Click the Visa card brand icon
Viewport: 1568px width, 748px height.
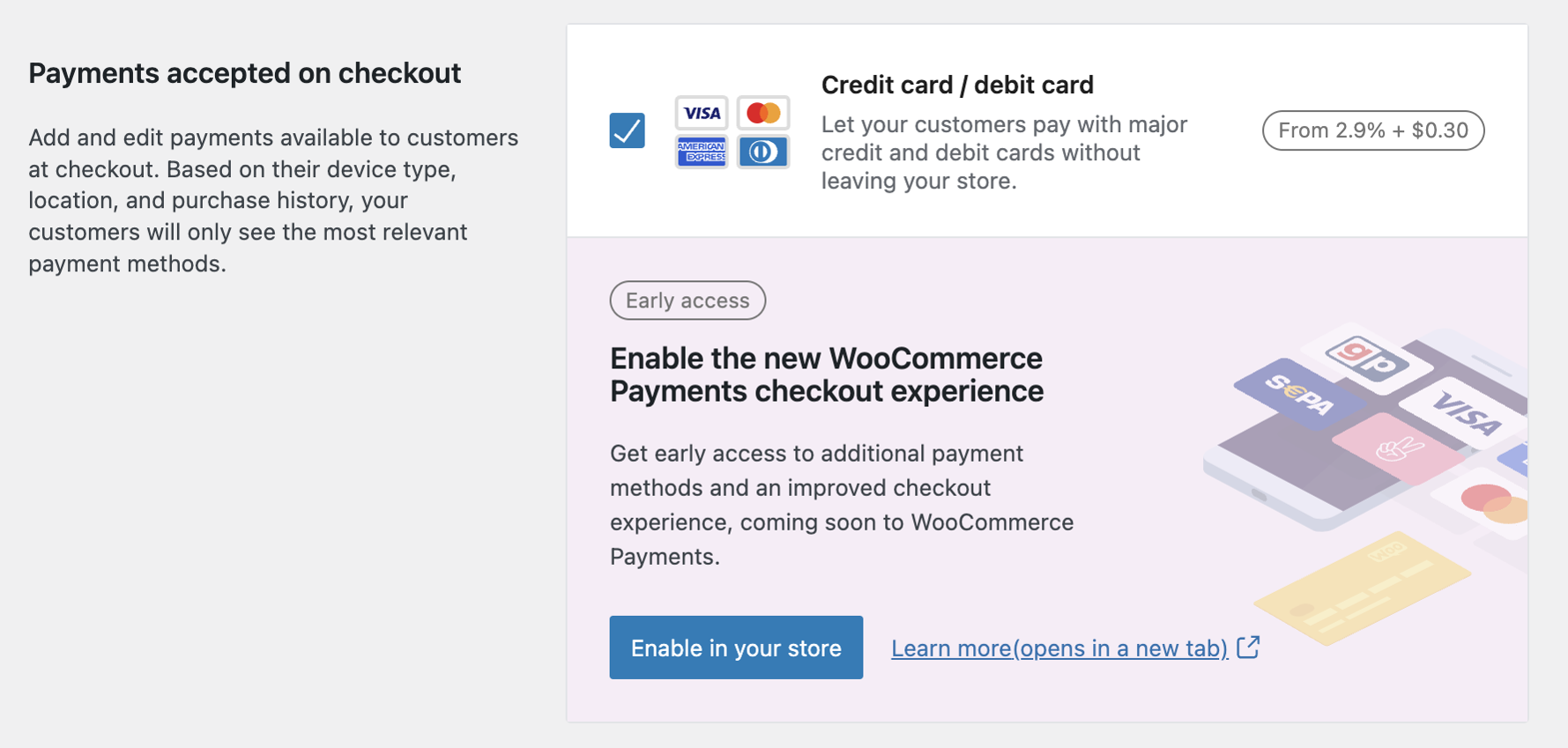pyautogui.click(x=701, y=112)
